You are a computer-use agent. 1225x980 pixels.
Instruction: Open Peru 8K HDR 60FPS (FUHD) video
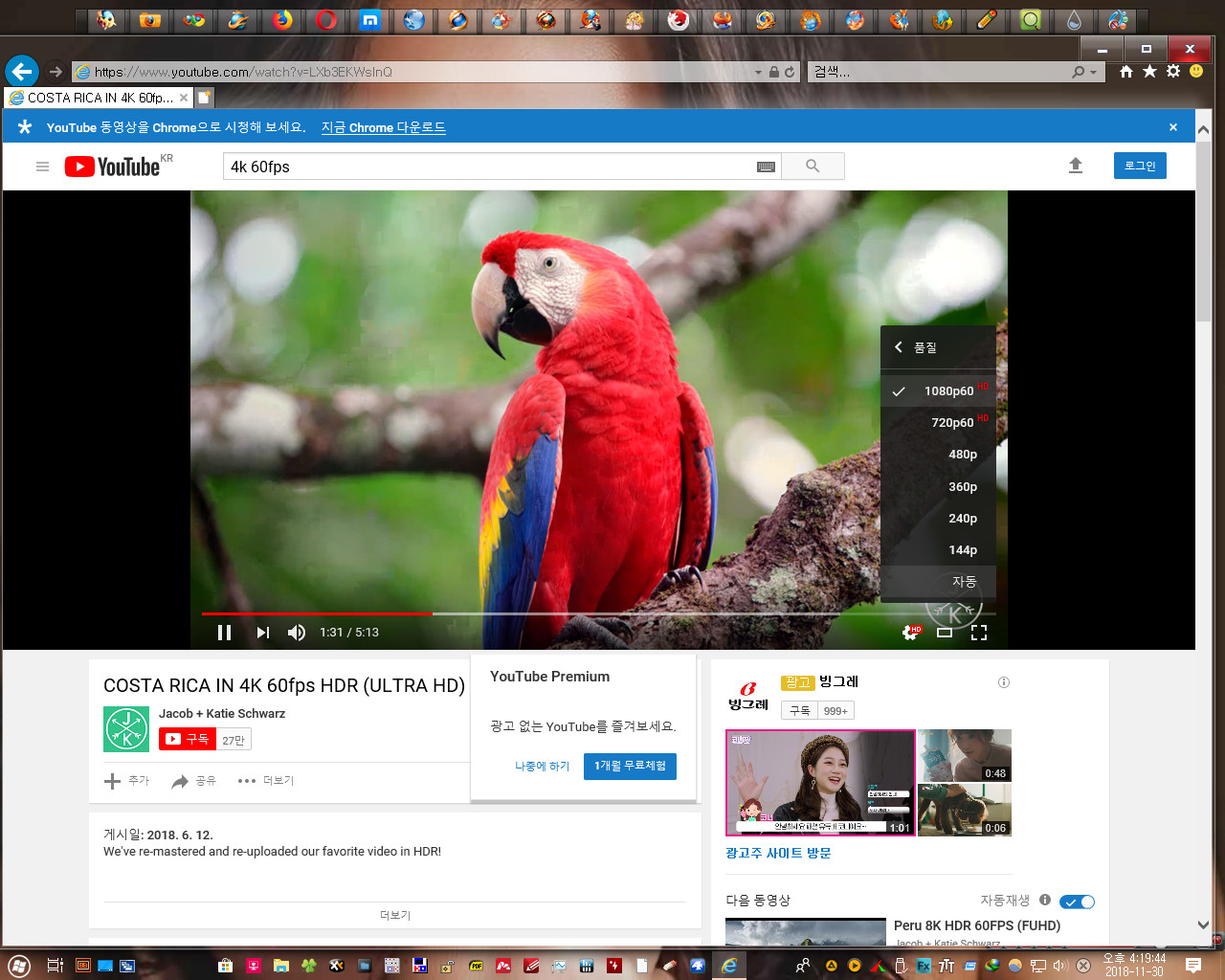pos(977,925)
